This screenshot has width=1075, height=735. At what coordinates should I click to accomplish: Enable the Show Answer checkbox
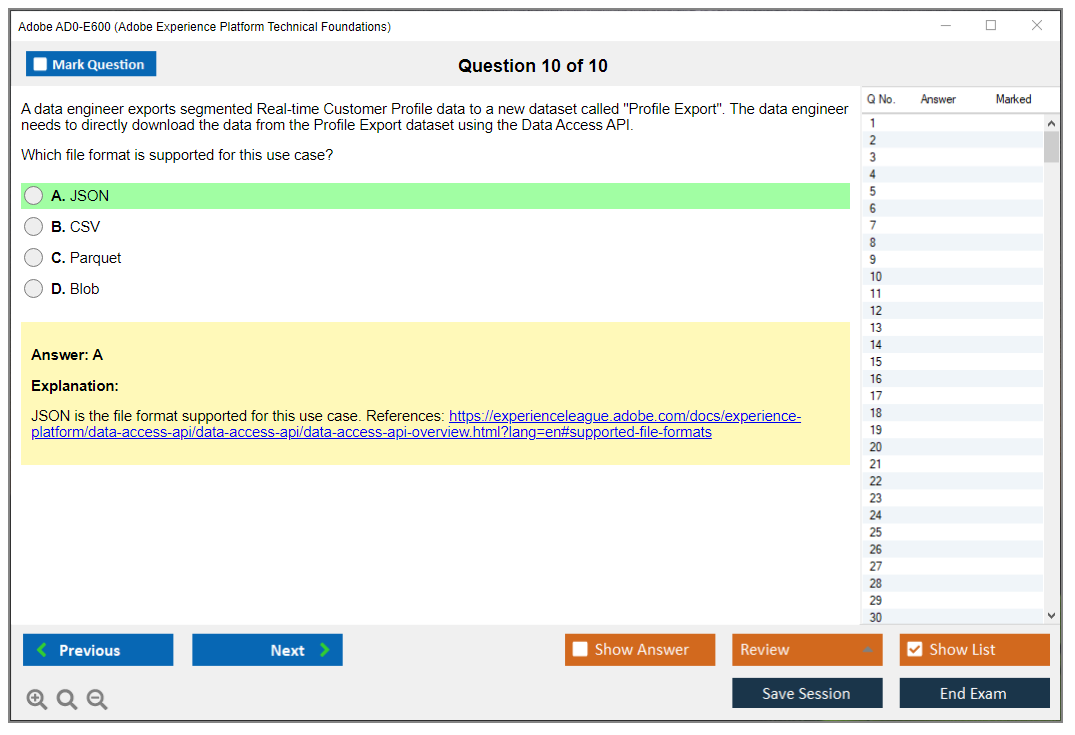580,650
